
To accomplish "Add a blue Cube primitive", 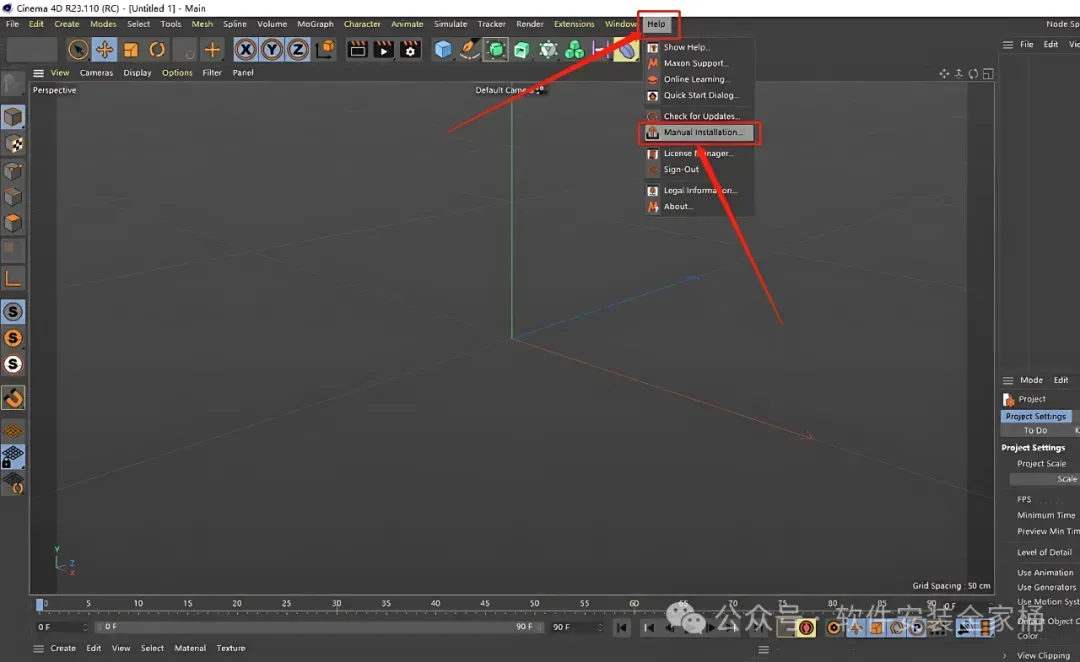I will (443, 50).
